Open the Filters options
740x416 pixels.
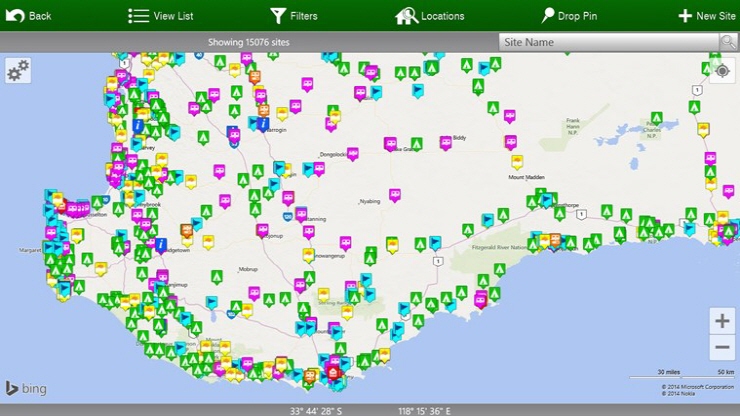coord(294,15)
